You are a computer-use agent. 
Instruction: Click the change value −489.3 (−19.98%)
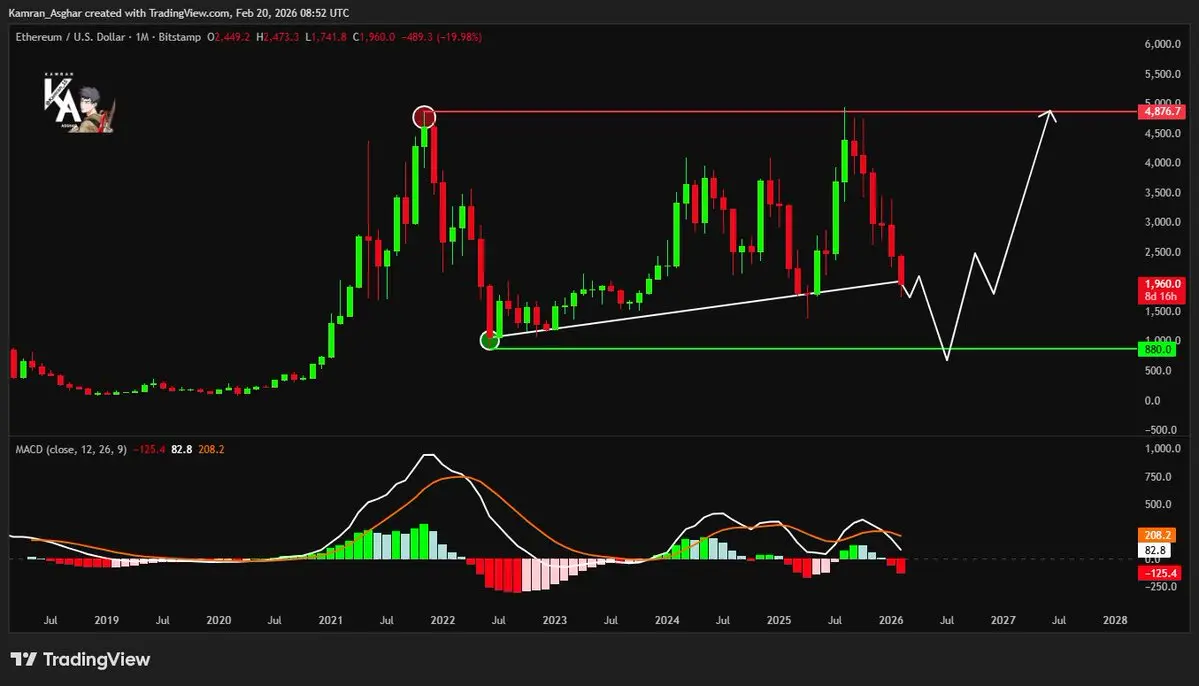coord(444,37)
